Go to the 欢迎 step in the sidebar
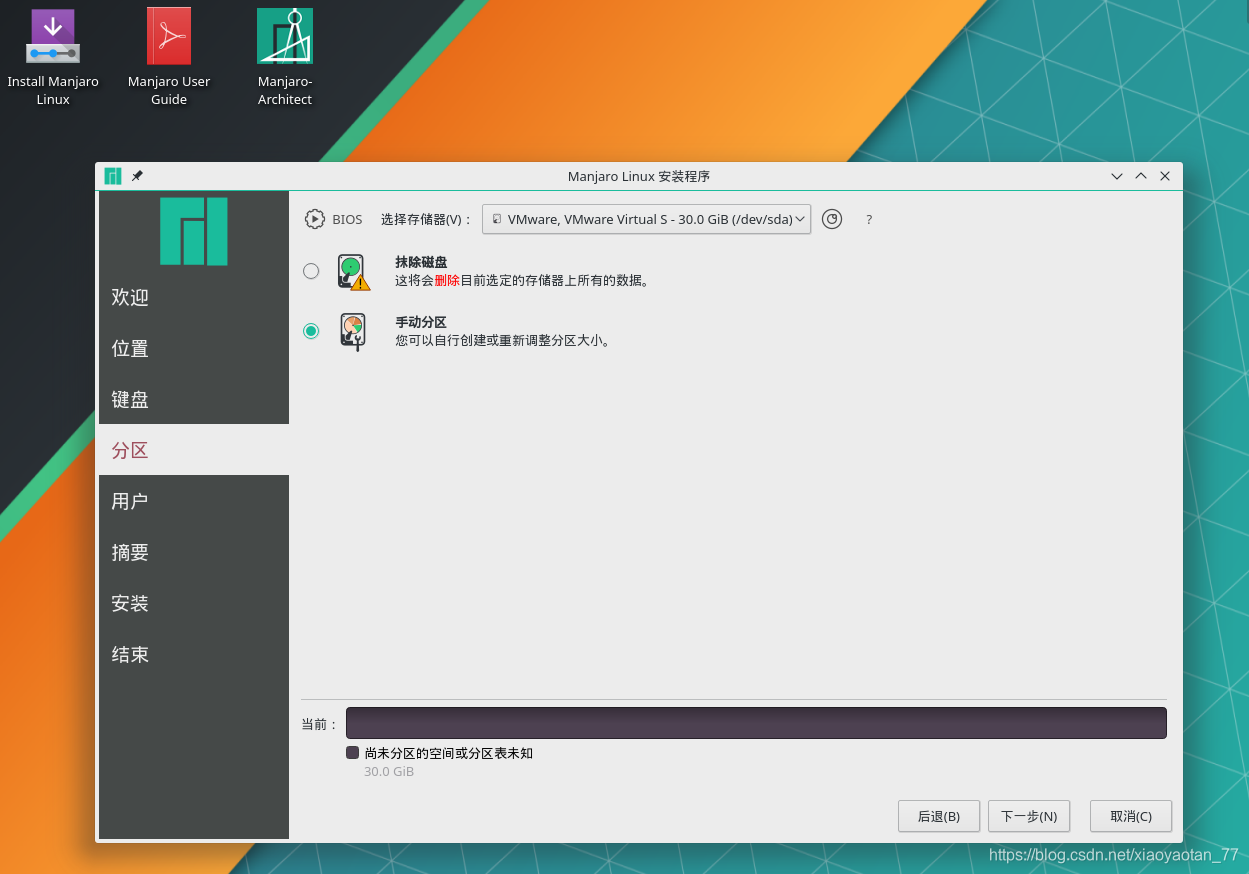 (x=194, y=297)
